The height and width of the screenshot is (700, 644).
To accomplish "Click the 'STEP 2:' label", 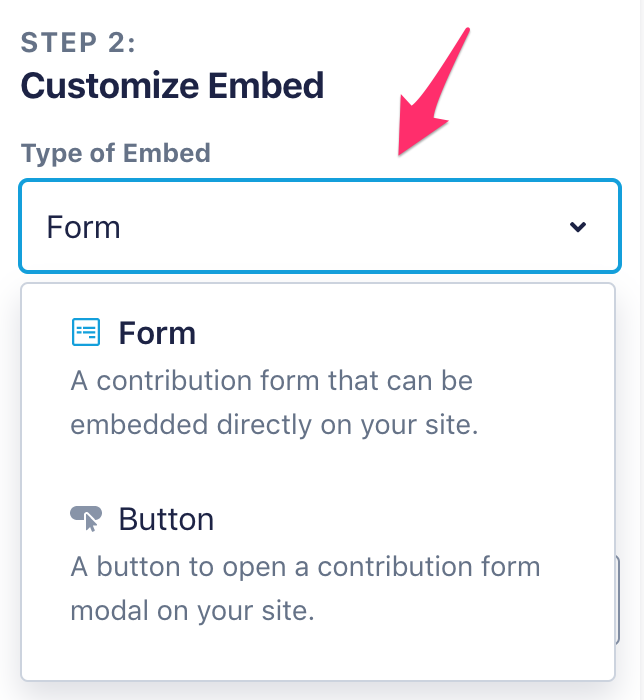I will tap(77, 42).
